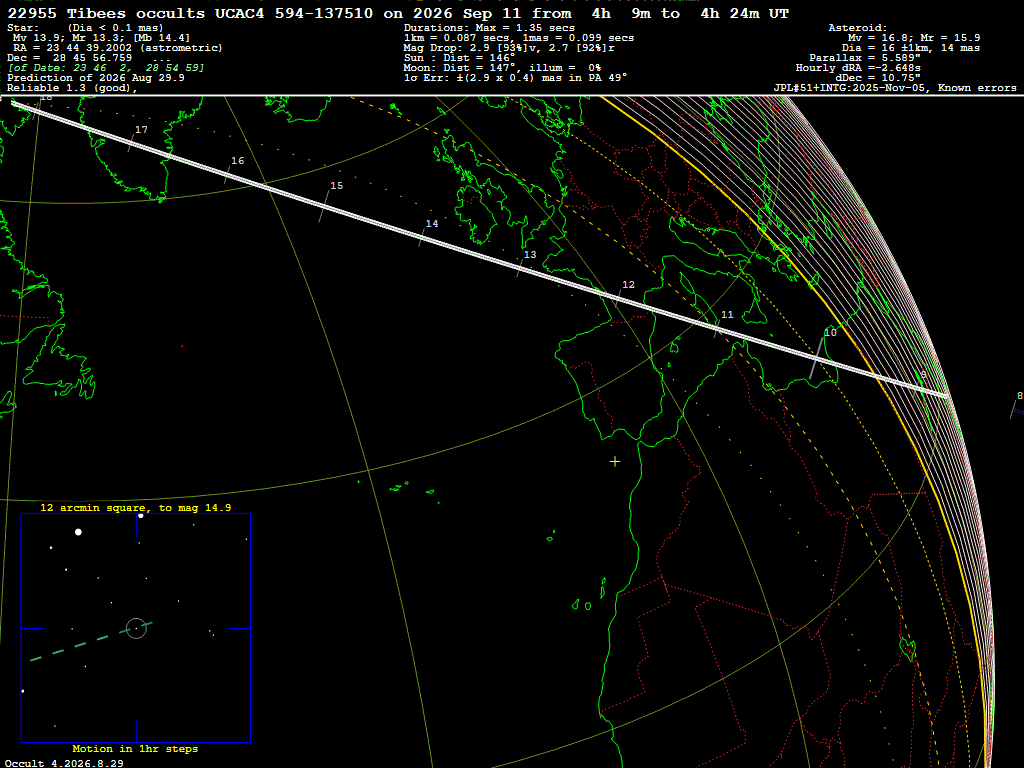Viewport: 1024px width, 768px height.
Task: Click the '12 arcmin square, to mag 14.9' caption
Action: [135, 507]
